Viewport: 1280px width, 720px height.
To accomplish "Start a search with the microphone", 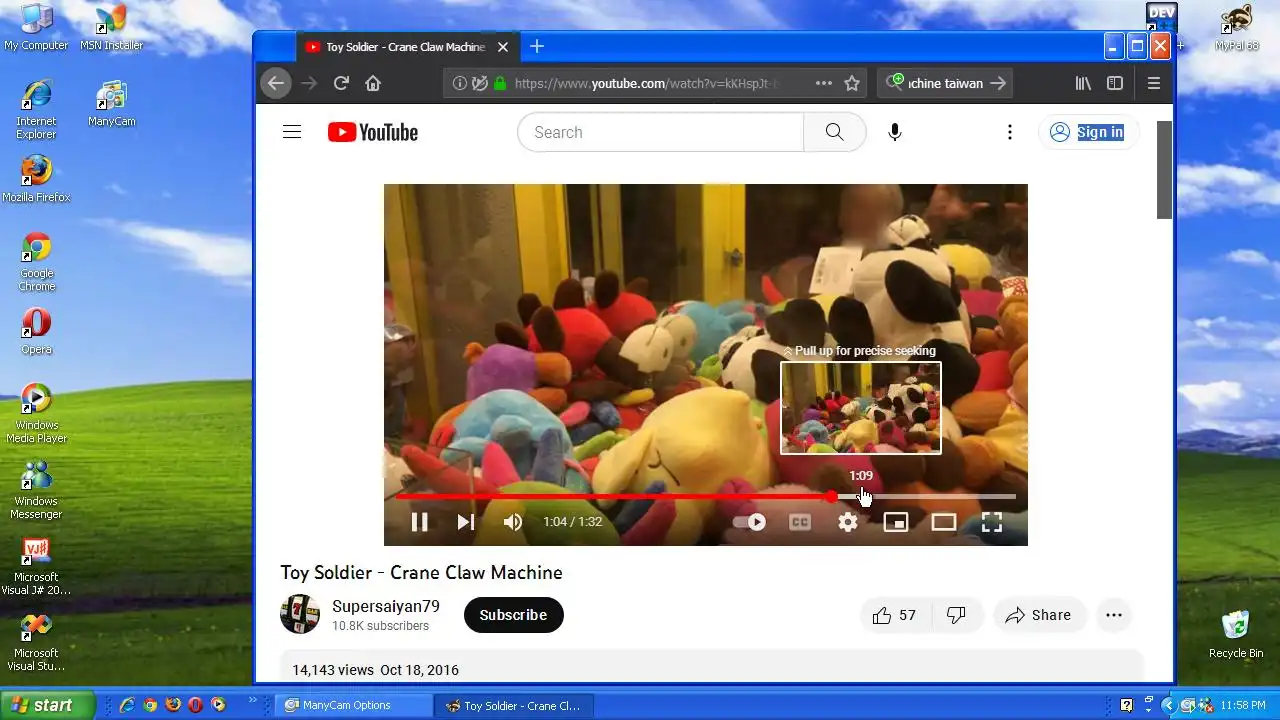I will click(895, 132).
